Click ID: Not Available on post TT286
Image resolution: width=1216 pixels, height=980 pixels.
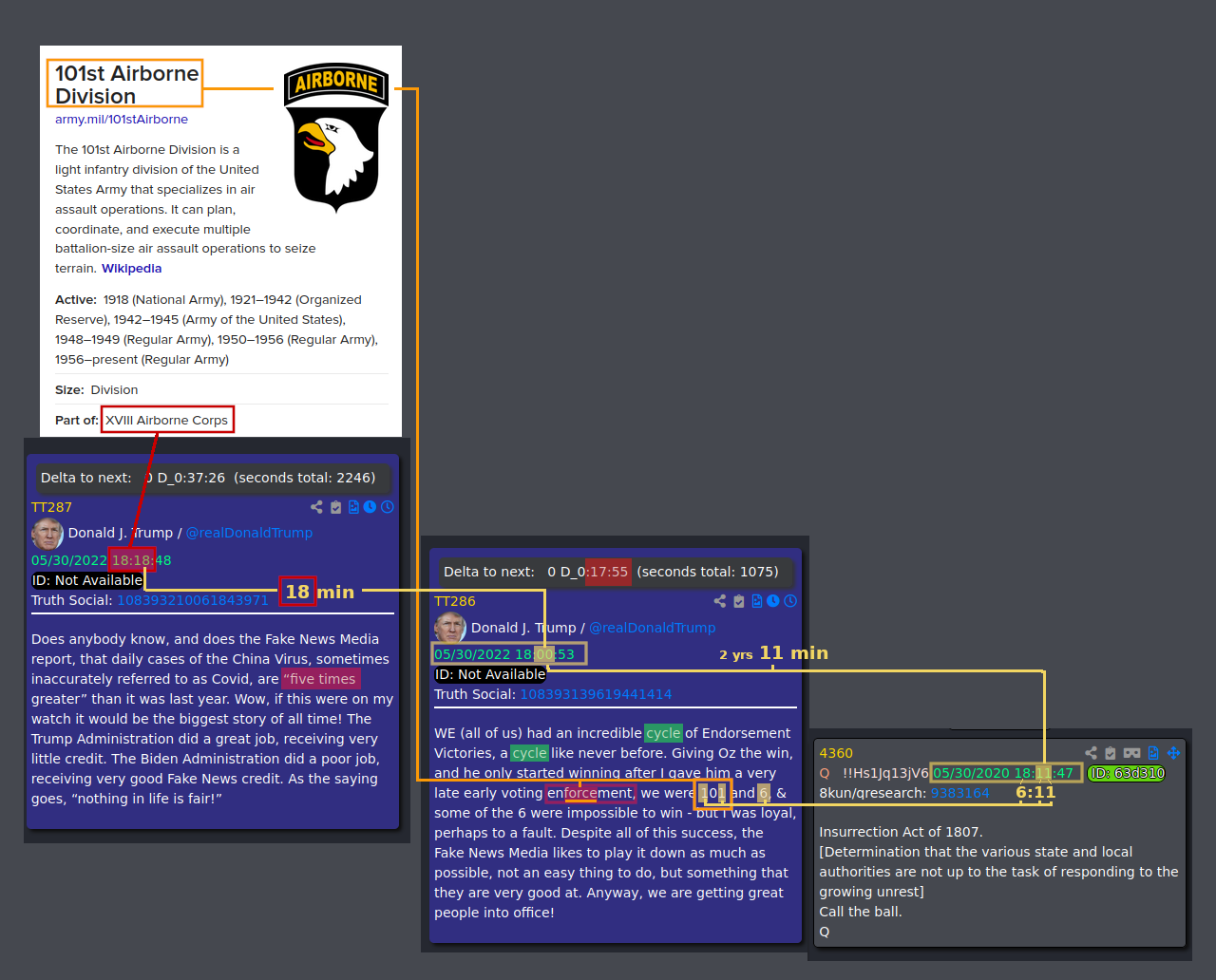(x=490, y=674)
